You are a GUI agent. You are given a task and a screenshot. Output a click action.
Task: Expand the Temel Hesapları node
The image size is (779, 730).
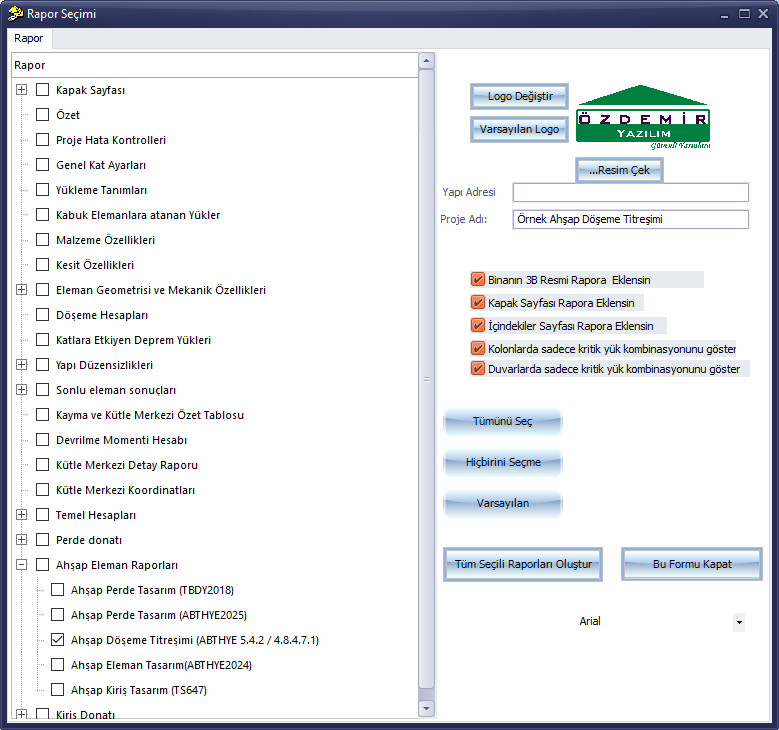click(21, 515)
